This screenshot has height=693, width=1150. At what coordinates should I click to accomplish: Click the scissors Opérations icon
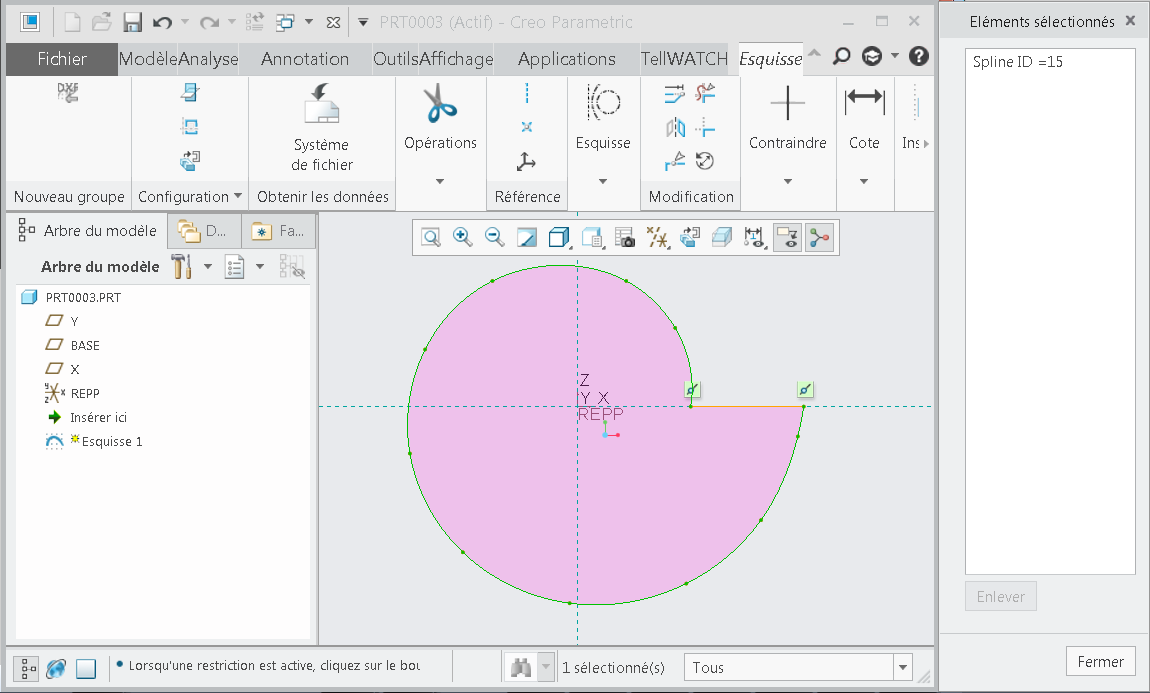440,103
